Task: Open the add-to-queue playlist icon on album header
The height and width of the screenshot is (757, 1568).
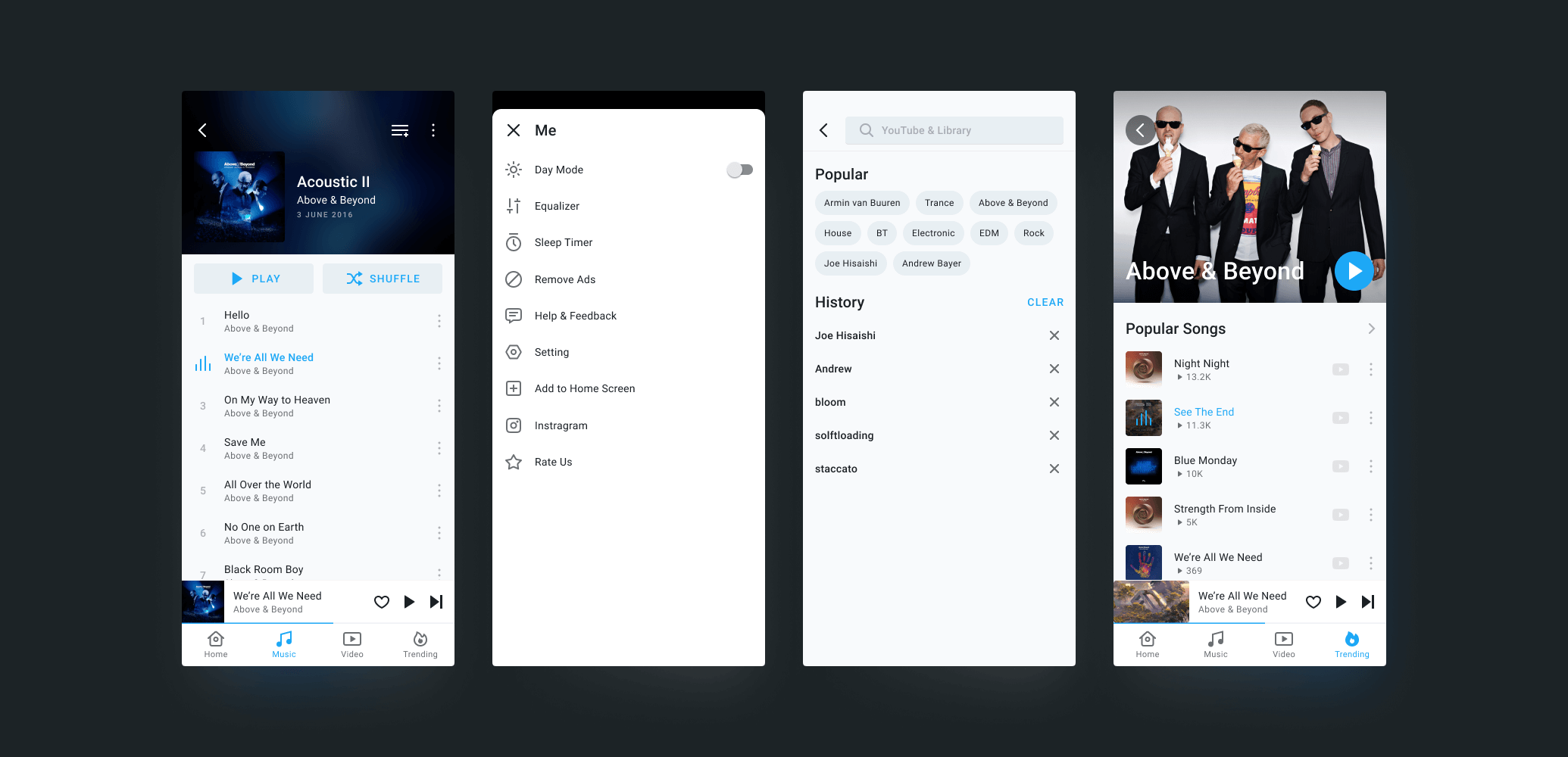Action: (400, 130)
